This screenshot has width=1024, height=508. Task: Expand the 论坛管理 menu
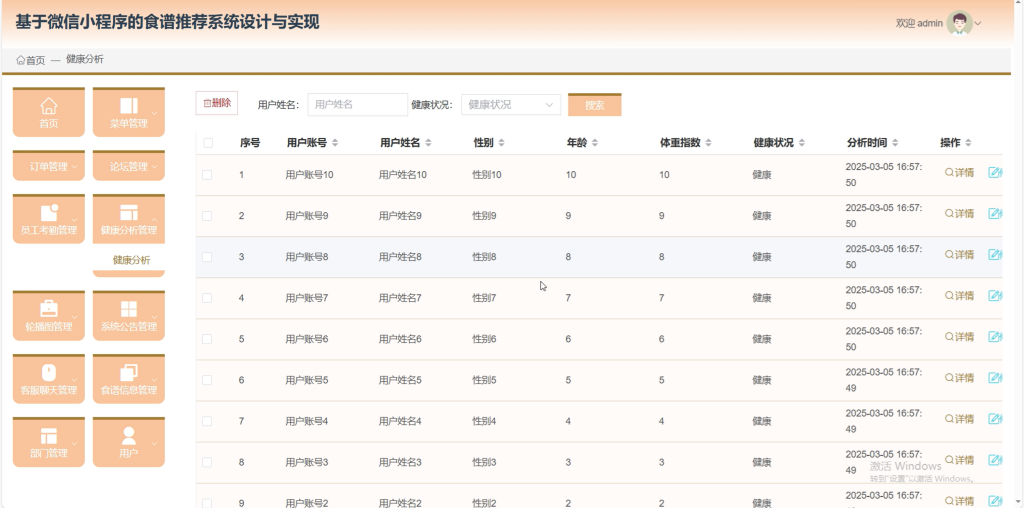click(129, 166)
